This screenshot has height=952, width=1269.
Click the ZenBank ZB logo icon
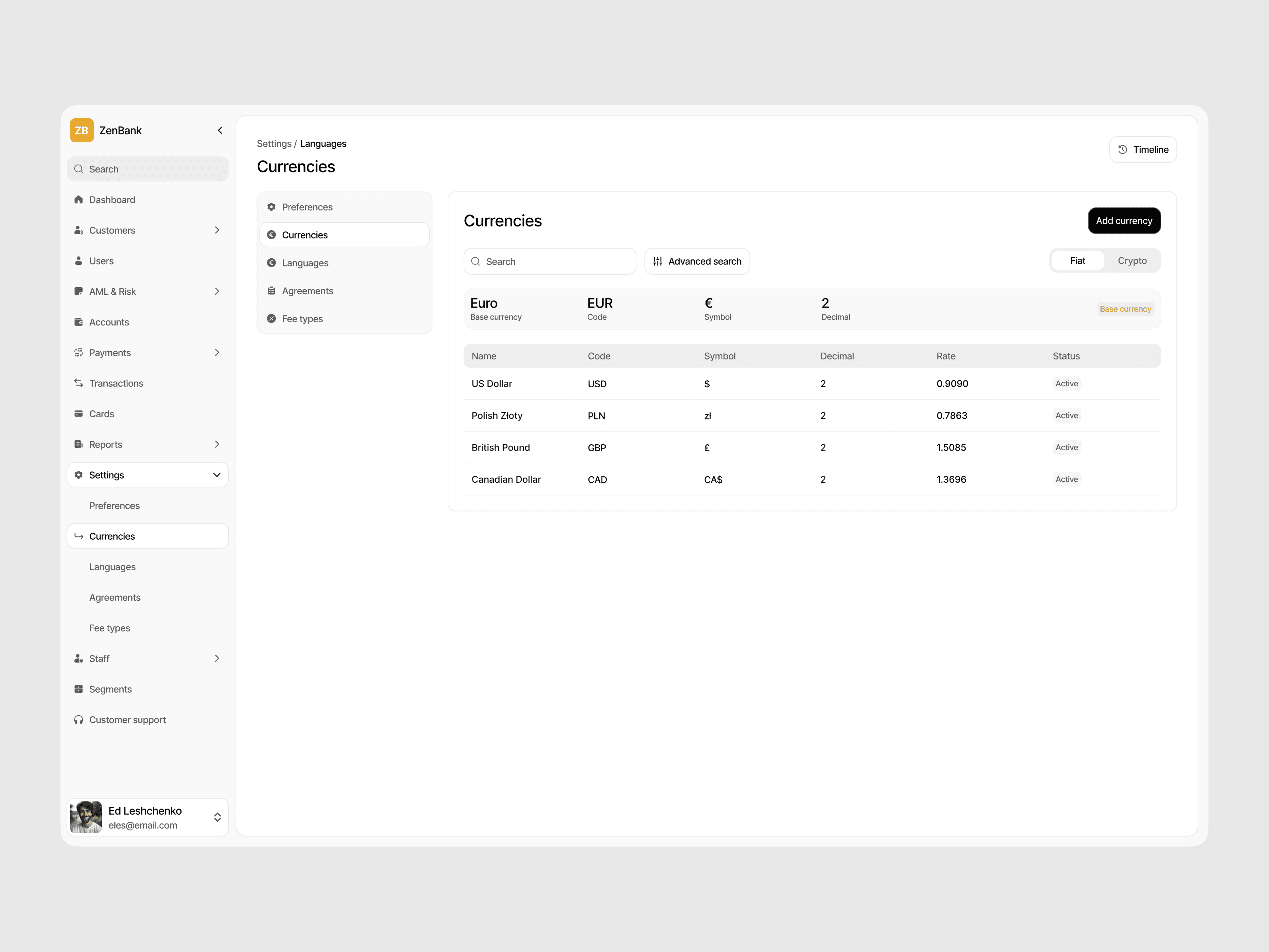(81, 130)
